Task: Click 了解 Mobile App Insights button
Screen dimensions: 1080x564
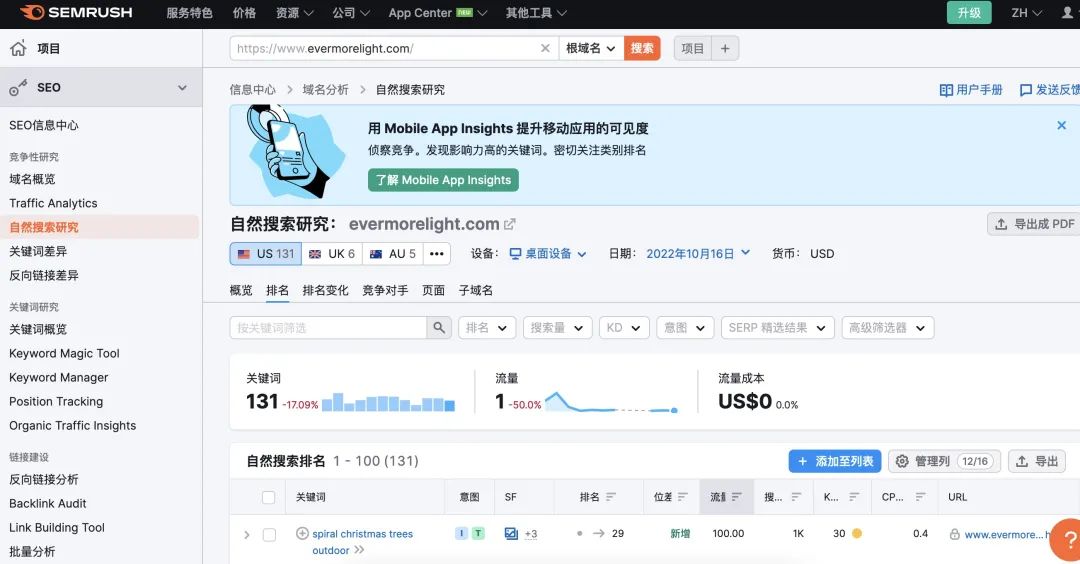Action: (x=443, y=180)
